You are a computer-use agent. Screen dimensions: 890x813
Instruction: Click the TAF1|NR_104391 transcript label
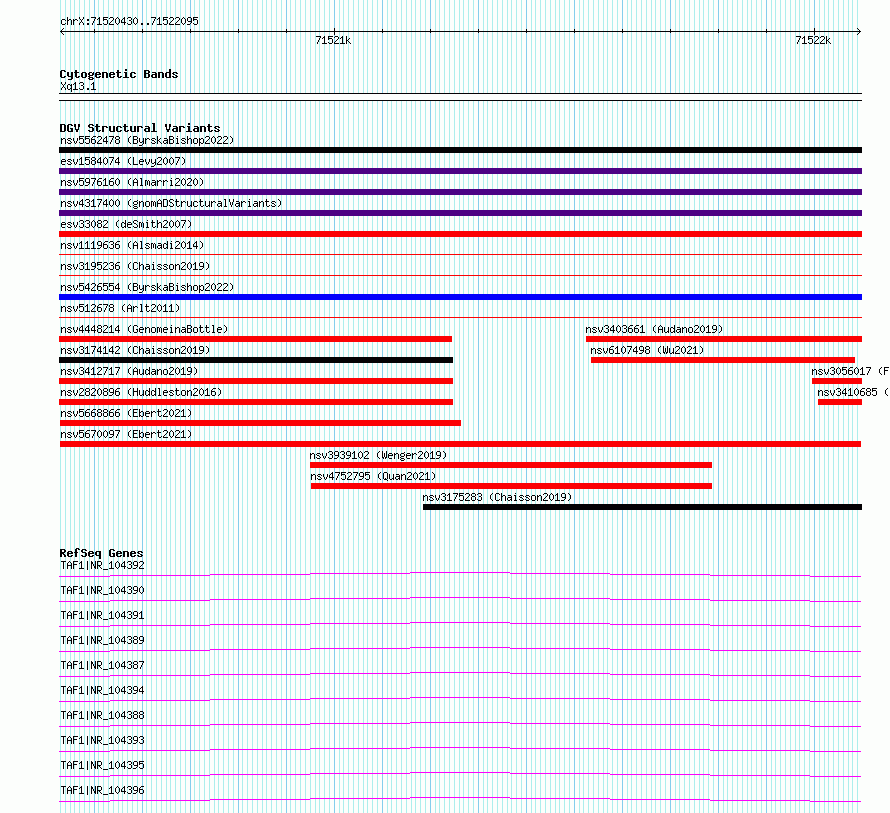pyautogui.click(x=102, y=615)
